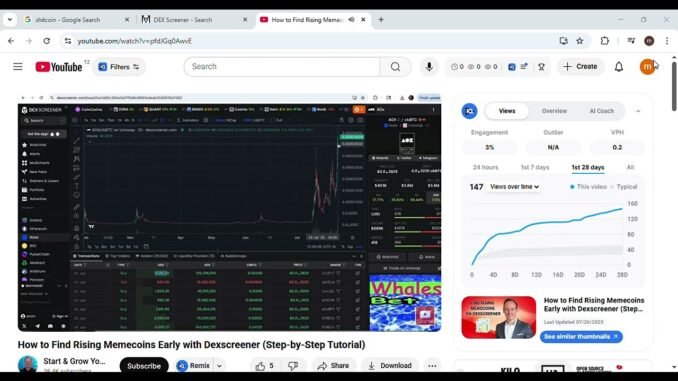The height and width of the screenshot is (381, 678).
Task: View site information icon in address bar
Action: pyautogui.click(x=68, y=41)
